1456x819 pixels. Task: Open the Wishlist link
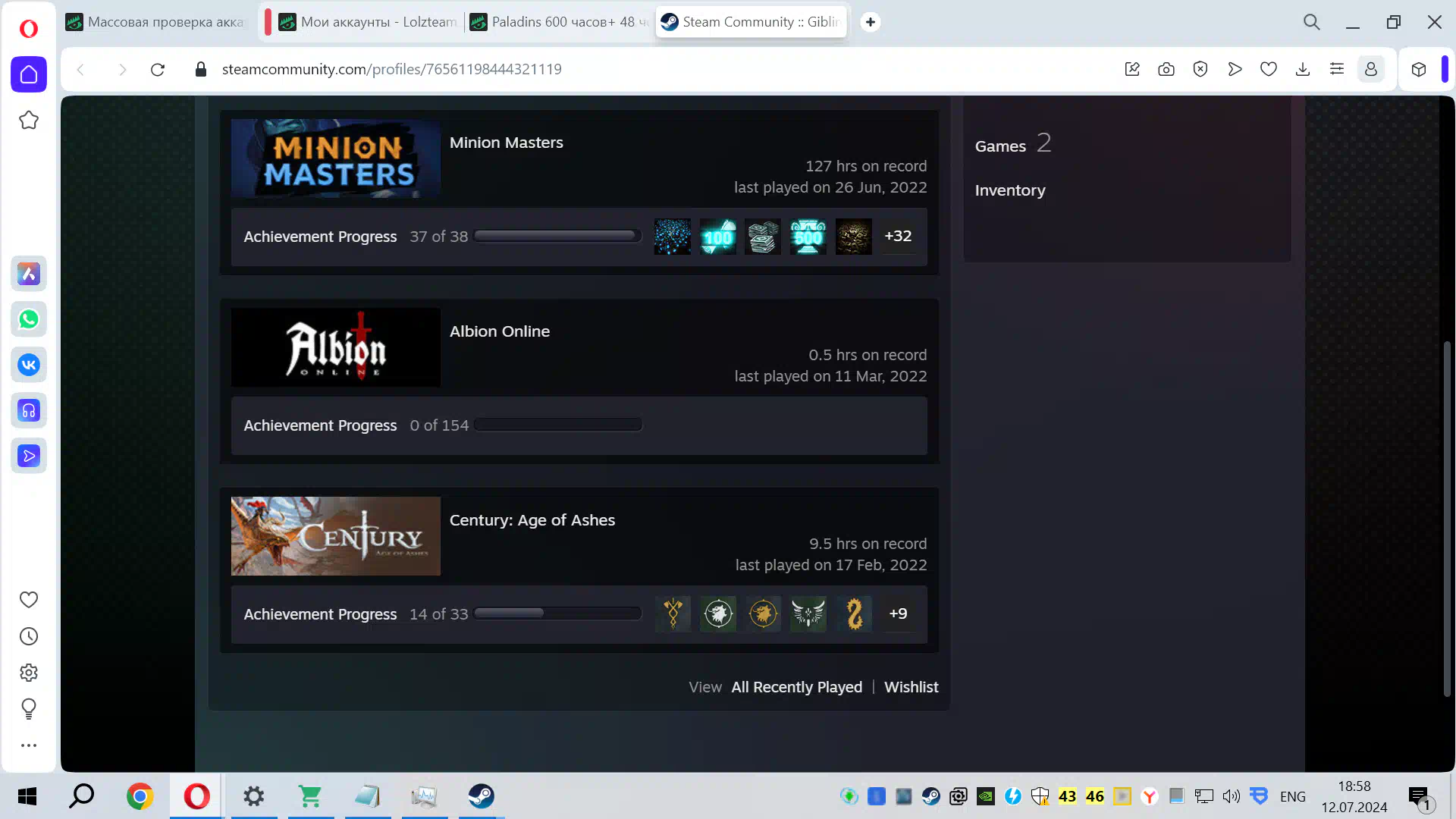(x=912, y=687)
